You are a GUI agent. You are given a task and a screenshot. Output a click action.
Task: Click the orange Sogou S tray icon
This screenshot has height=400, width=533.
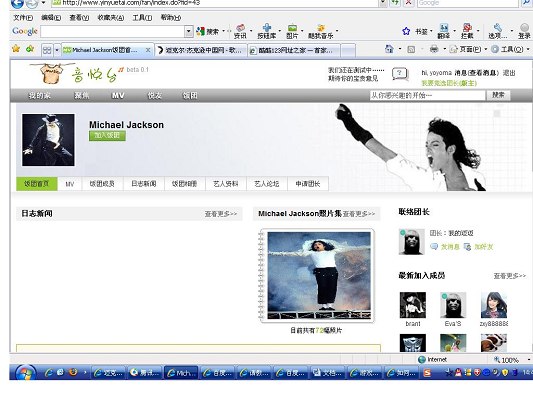[427, 373]
